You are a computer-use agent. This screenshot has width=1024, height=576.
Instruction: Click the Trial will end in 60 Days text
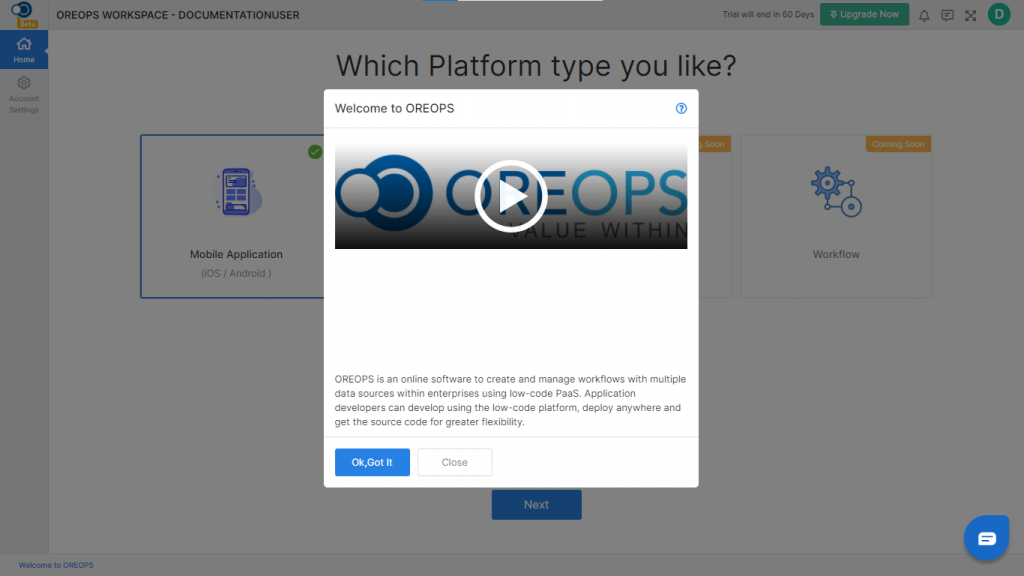pos(768,14)
